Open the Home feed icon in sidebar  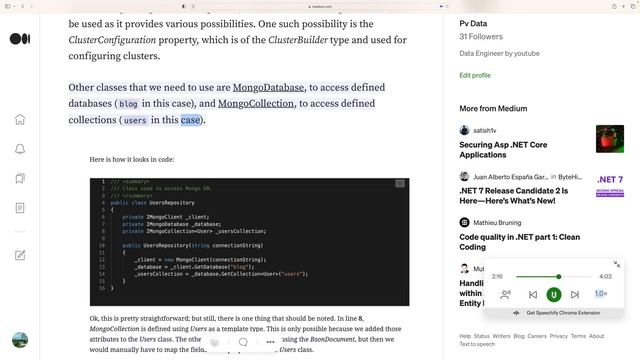click(20, 120)
